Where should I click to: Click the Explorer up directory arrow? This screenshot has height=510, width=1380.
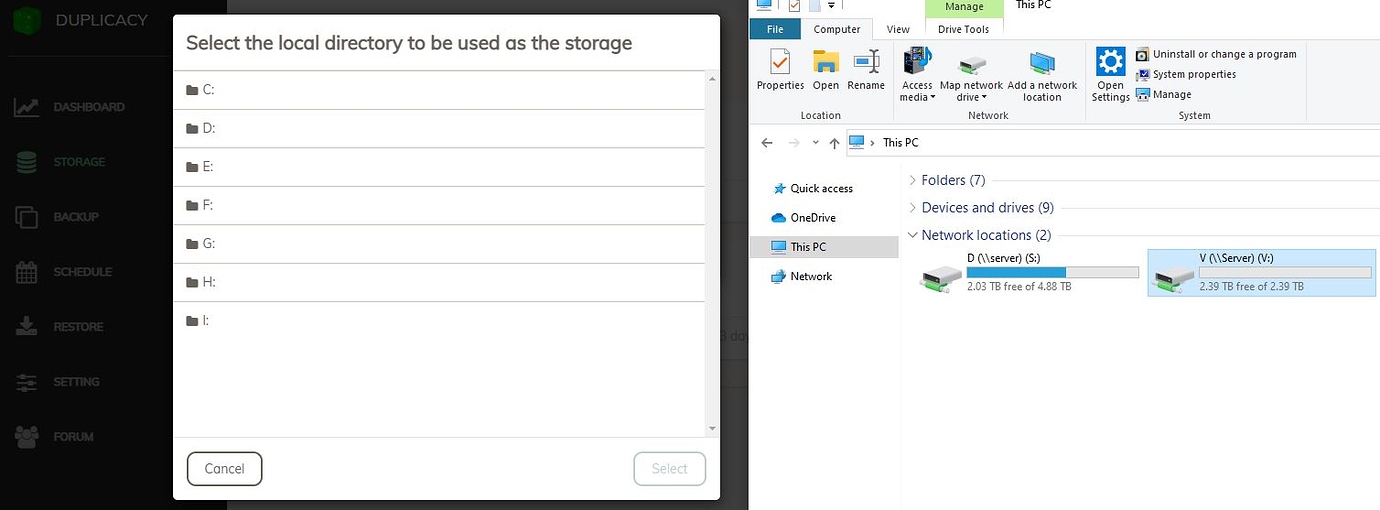click(835, 143)
